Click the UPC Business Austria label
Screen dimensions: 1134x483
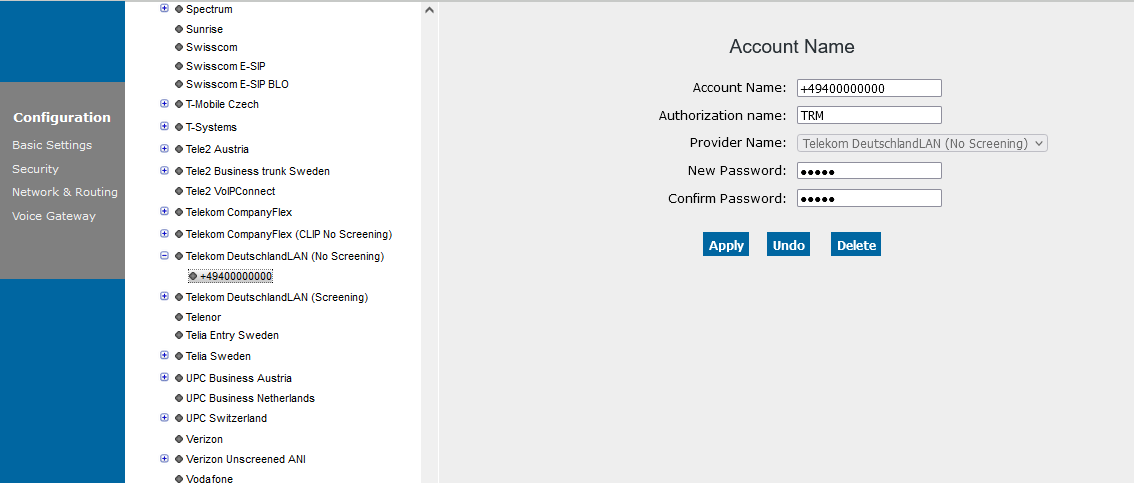tap(239, 378)
